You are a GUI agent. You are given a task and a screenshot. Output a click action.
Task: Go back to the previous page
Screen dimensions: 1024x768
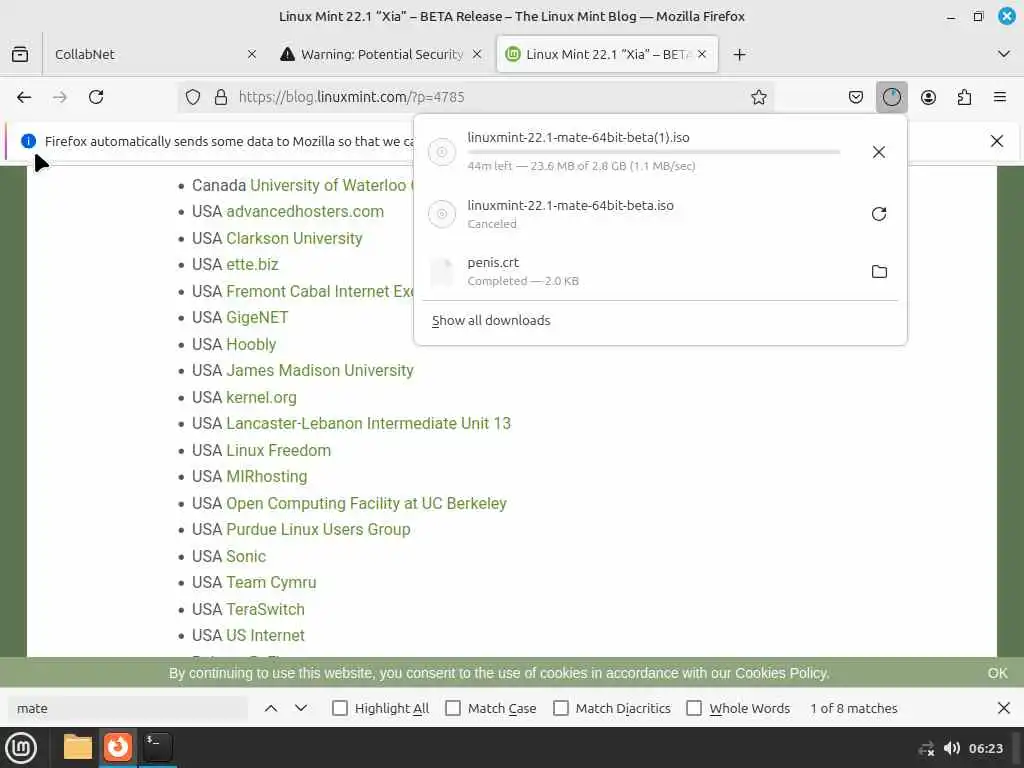(x=24, y=97)
